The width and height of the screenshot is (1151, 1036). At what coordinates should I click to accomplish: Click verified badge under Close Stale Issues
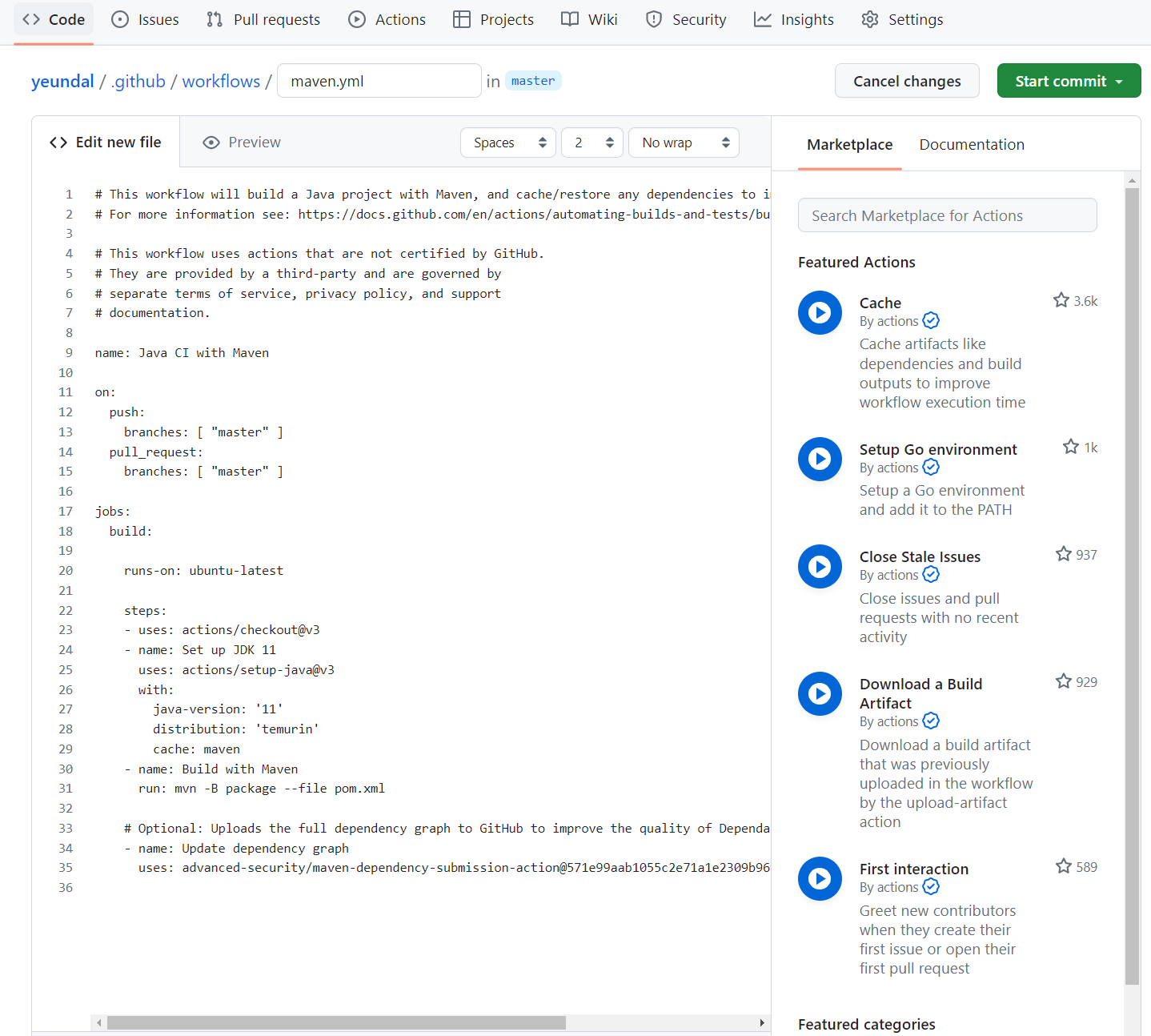(x=931, y=575)
